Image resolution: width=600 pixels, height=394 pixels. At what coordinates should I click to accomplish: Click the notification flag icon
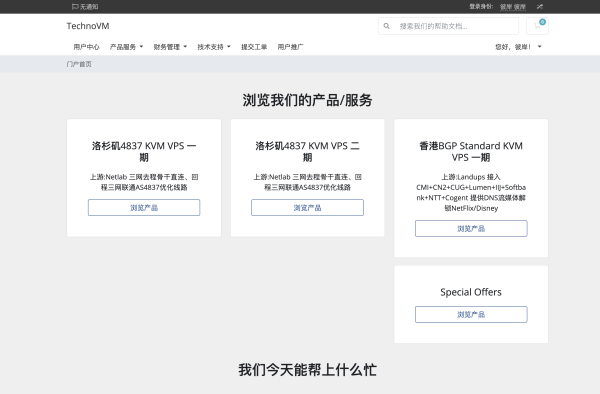click(75, 7)
